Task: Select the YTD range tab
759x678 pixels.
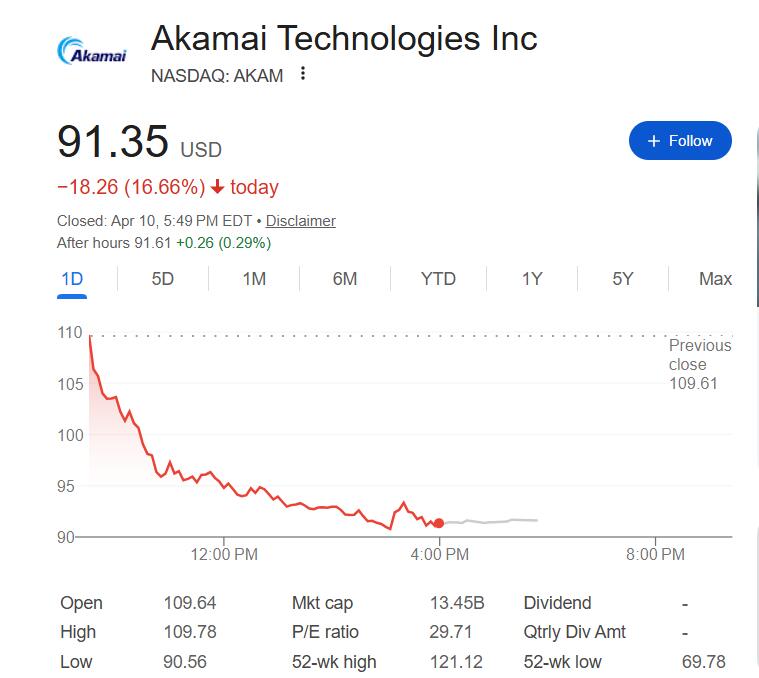Action: (438, 279)
